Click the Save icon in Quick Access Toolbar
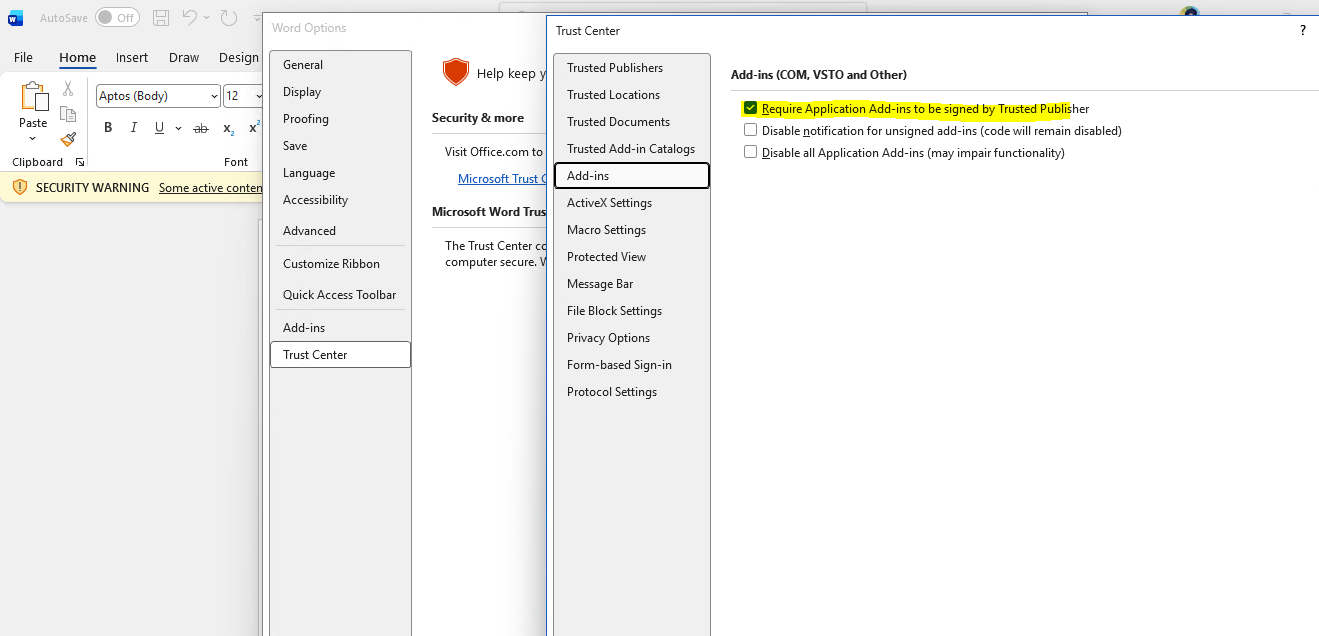This screenshot has width=1319, height=636. click(160, 17)
